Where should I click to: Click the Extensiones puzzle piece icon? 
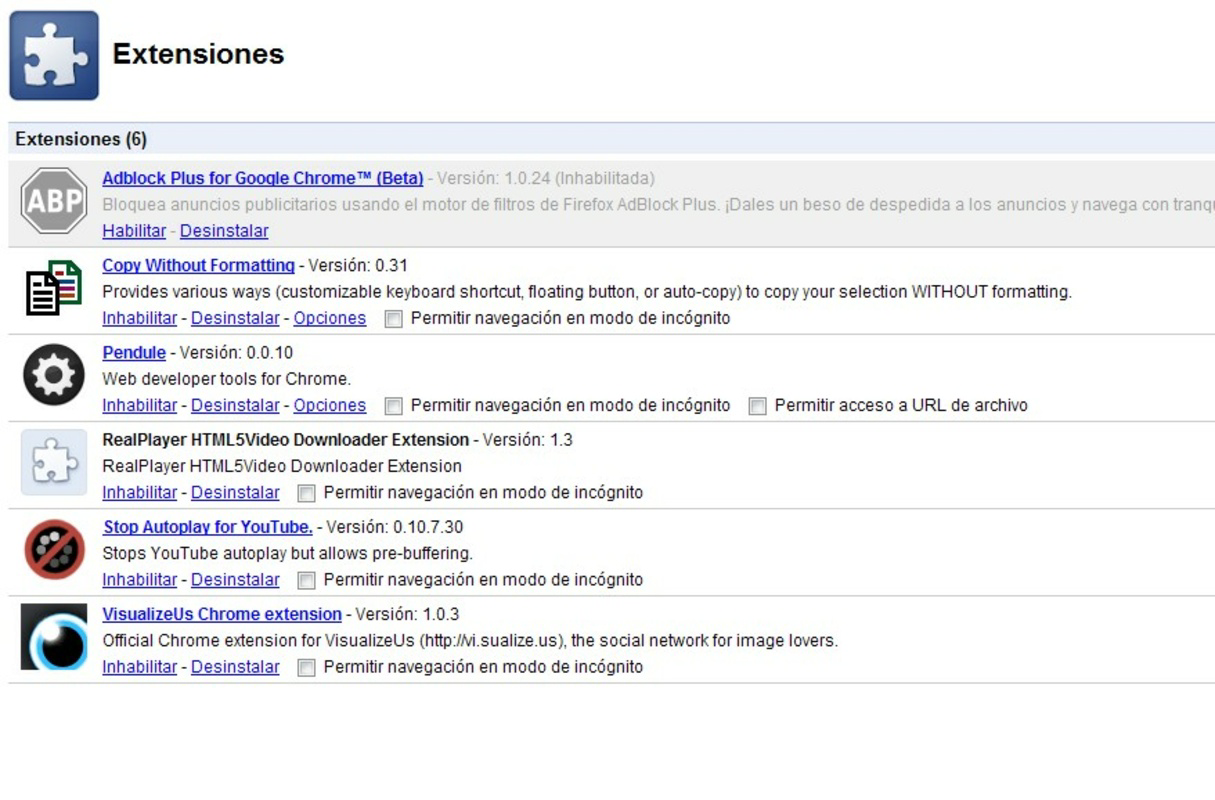[x=54, y=55]
